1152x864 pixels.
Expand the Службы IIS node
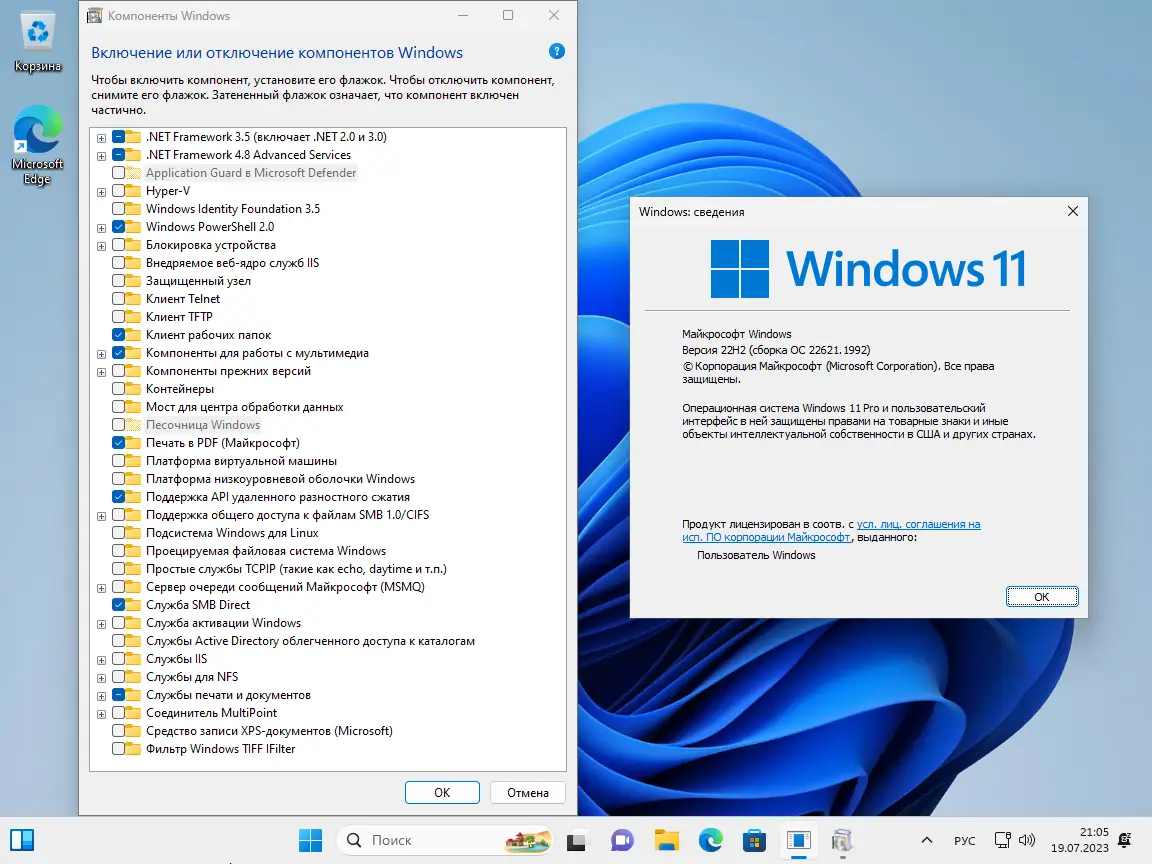coord(101,660)
